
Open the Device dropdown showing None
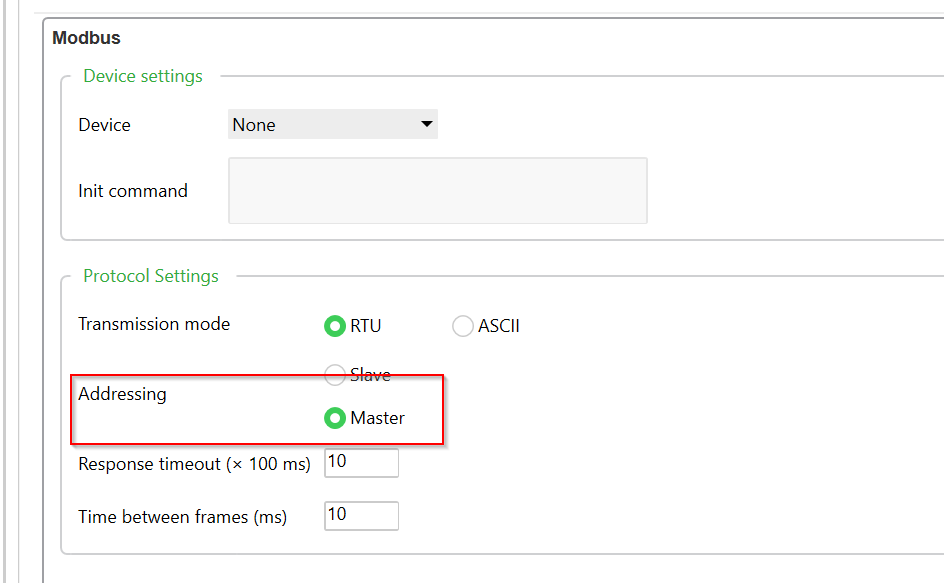[x=332, y=124]
